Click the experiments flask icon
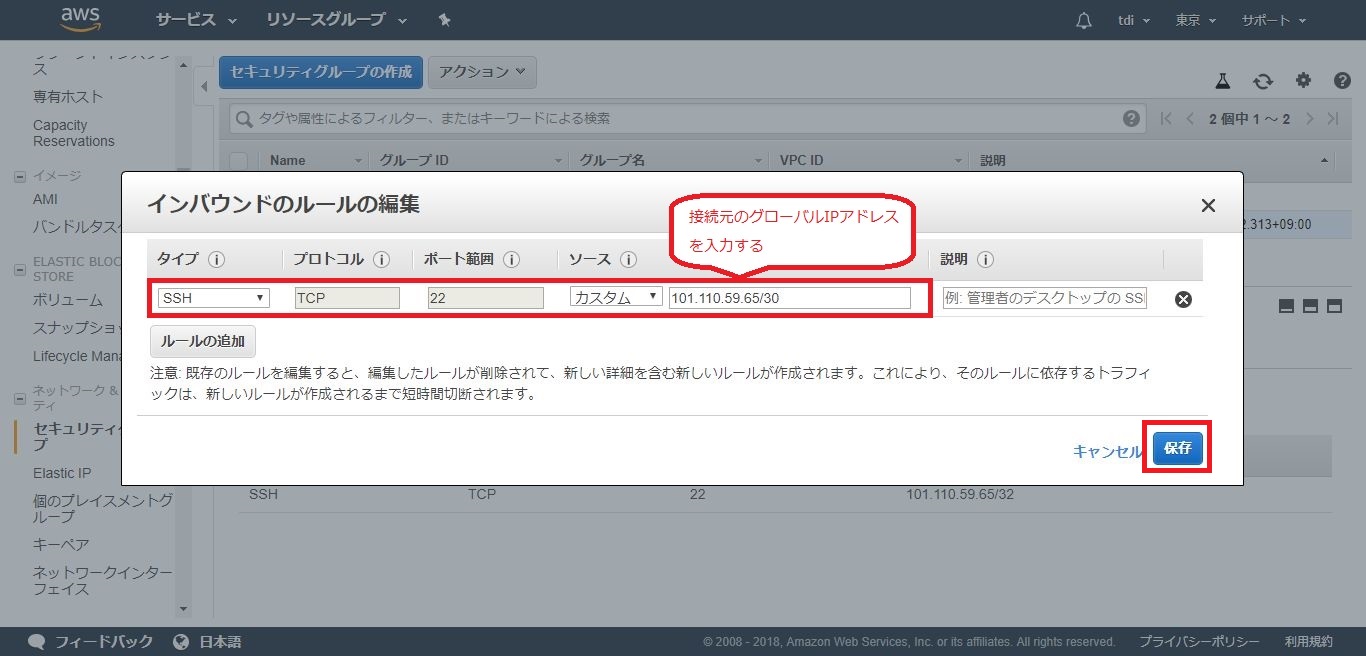 (x=1222, y=81)
